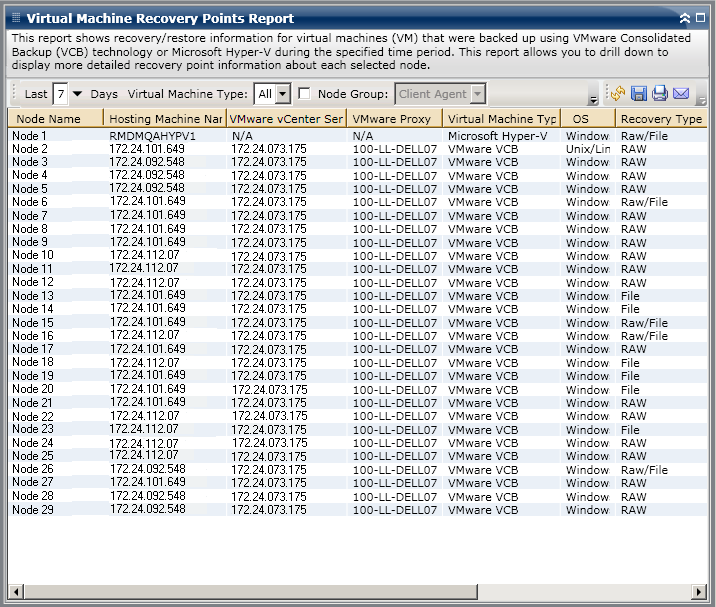Open the toolbar overflow options arrow
The height and width of the screenshot is (607, 716).
[x=593, y=100]
